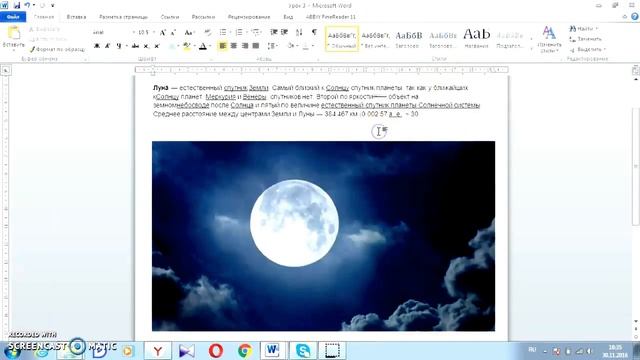This screenshot has height=360, width=640.
Task: Switch to the Вставка (Insert) tab
Action: [x=76, y=17]
